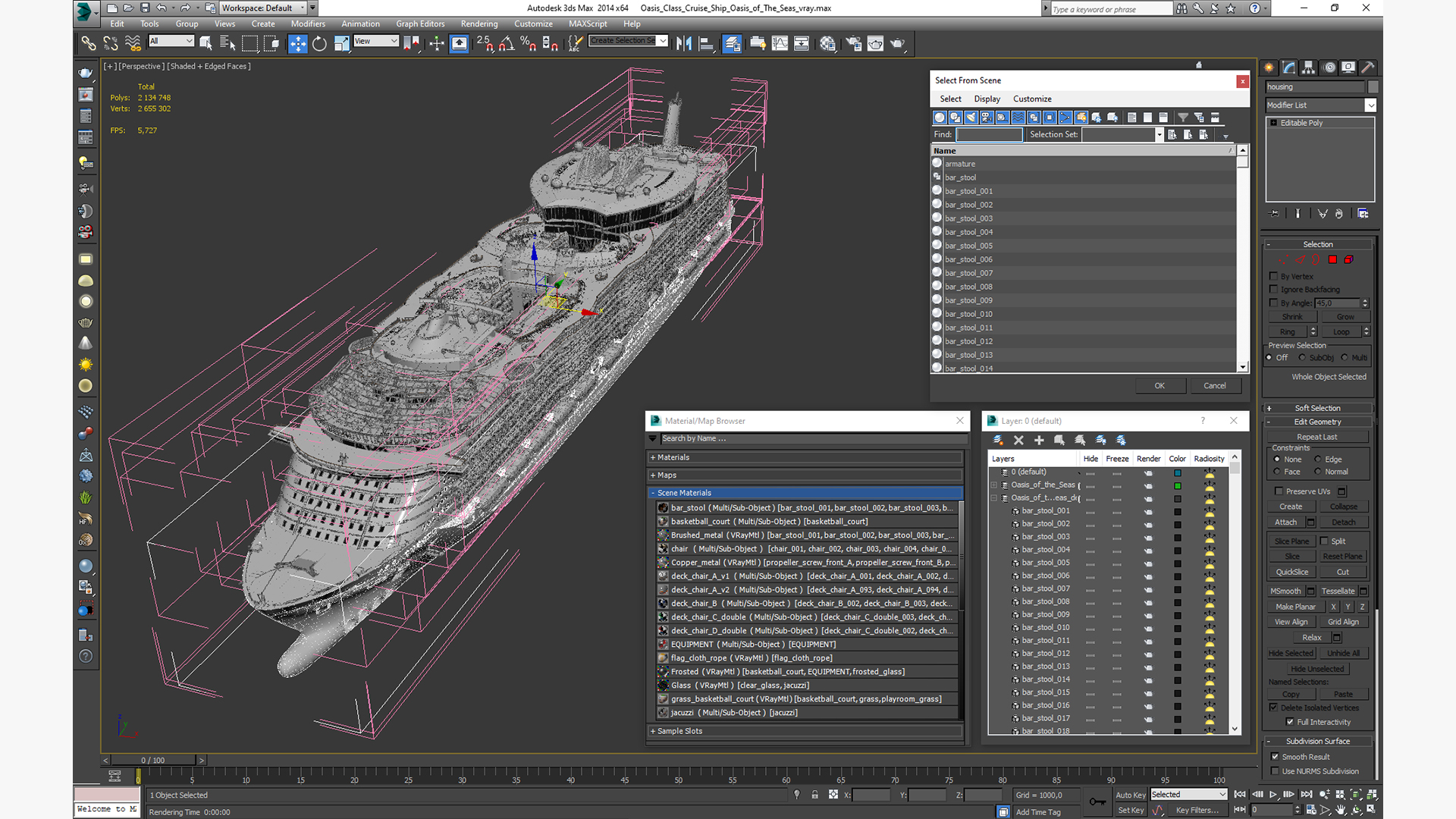The height and width of the screenshot is (819, 1456).
Task: Select Polygon sub-object red square icon
Action: pos(1332,259)
